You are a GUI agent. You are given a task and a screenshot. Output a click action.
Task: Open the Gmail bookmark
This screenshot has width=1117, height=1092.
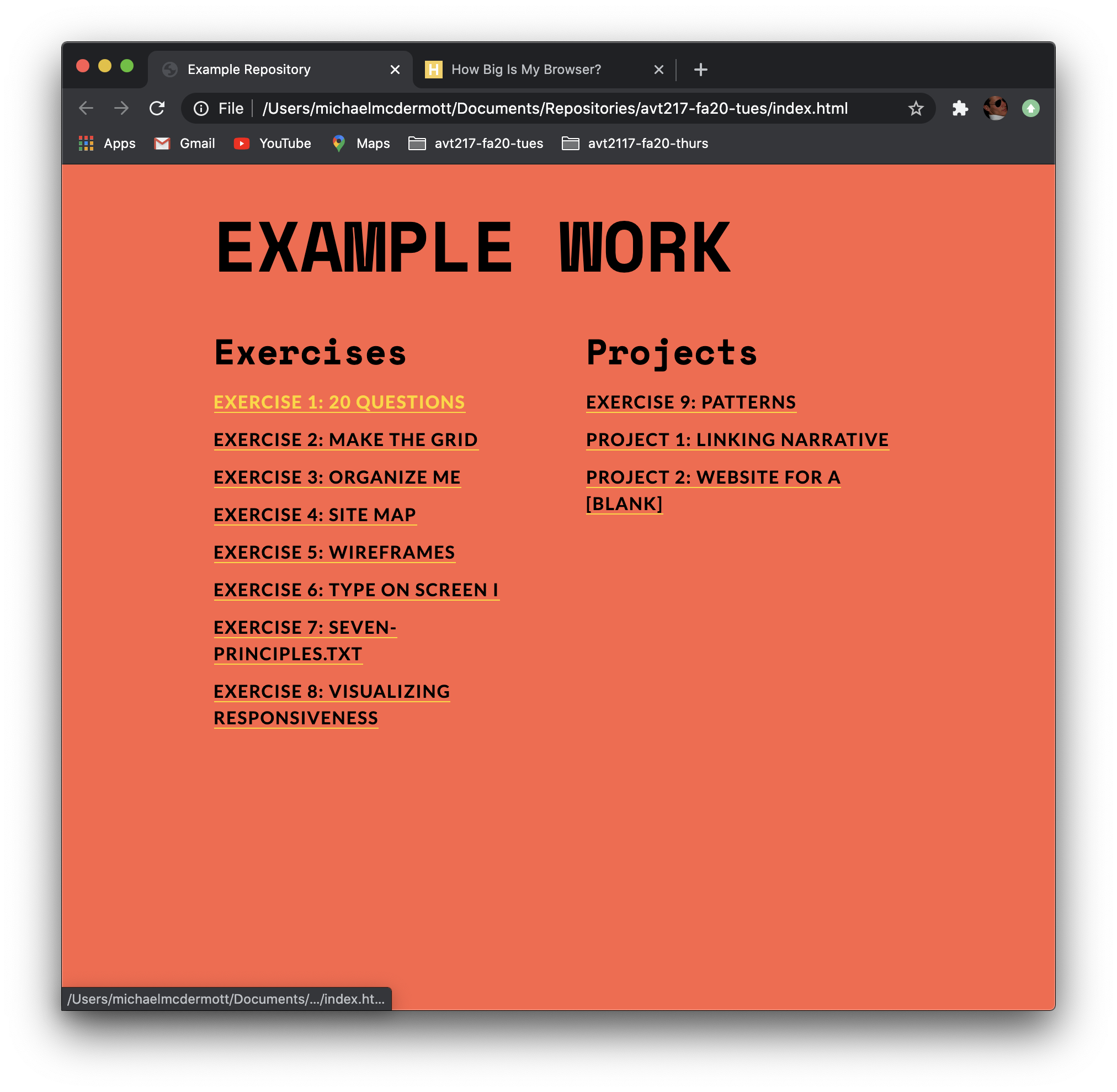tap(185, 144)
